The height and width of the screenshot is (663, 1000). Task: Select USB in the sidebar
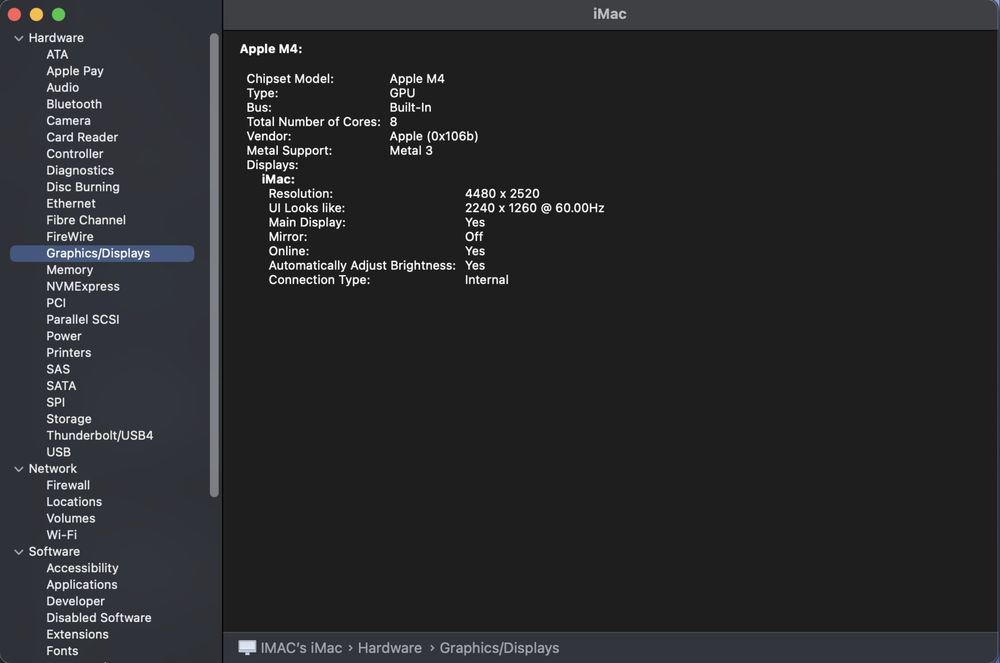[x=59, y=453]
